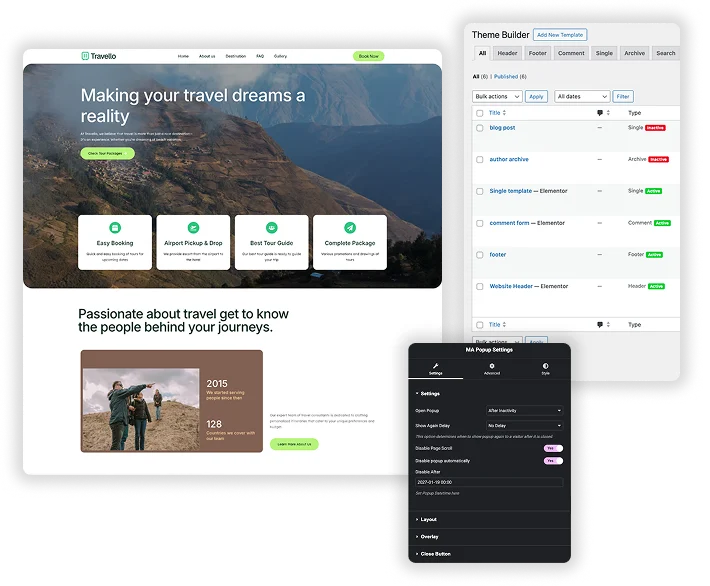Open the comment form template link
Screen dimensions: 710x586
509,223
